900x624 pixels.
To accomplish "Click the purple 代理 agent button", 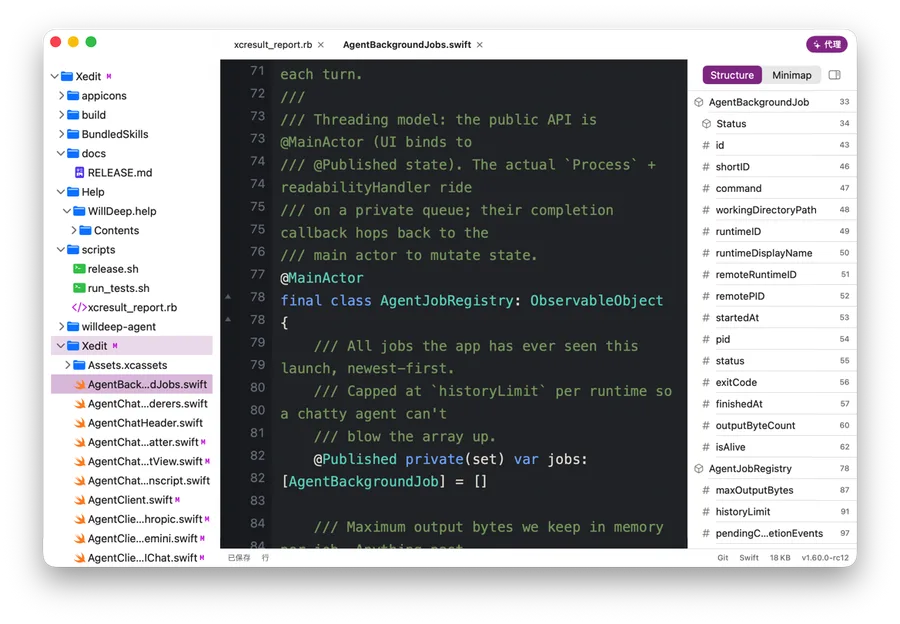I will click(x=827, y=44).
